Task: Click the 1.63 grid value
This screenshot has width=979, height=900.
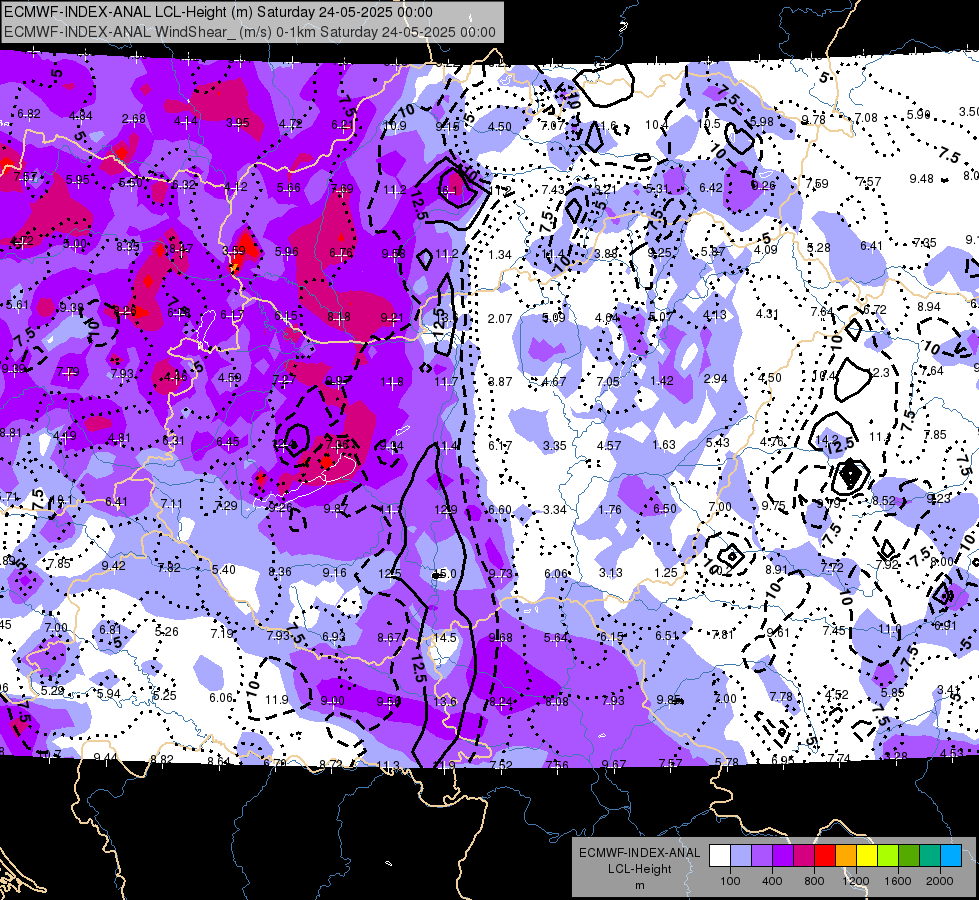Action: pos(664,445)
